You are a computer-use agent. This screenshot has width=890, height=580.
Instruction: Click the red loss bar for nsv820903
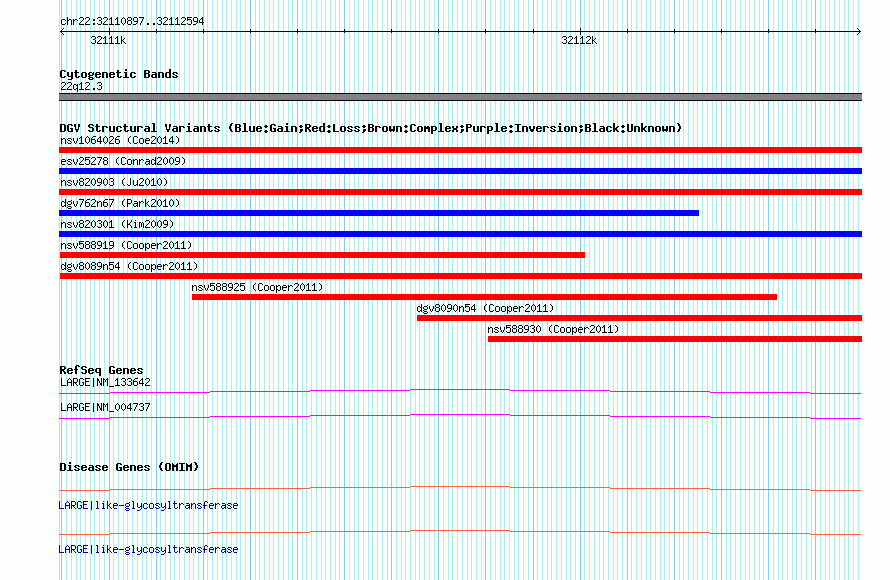pyautogui.click(x=460, y=192)
